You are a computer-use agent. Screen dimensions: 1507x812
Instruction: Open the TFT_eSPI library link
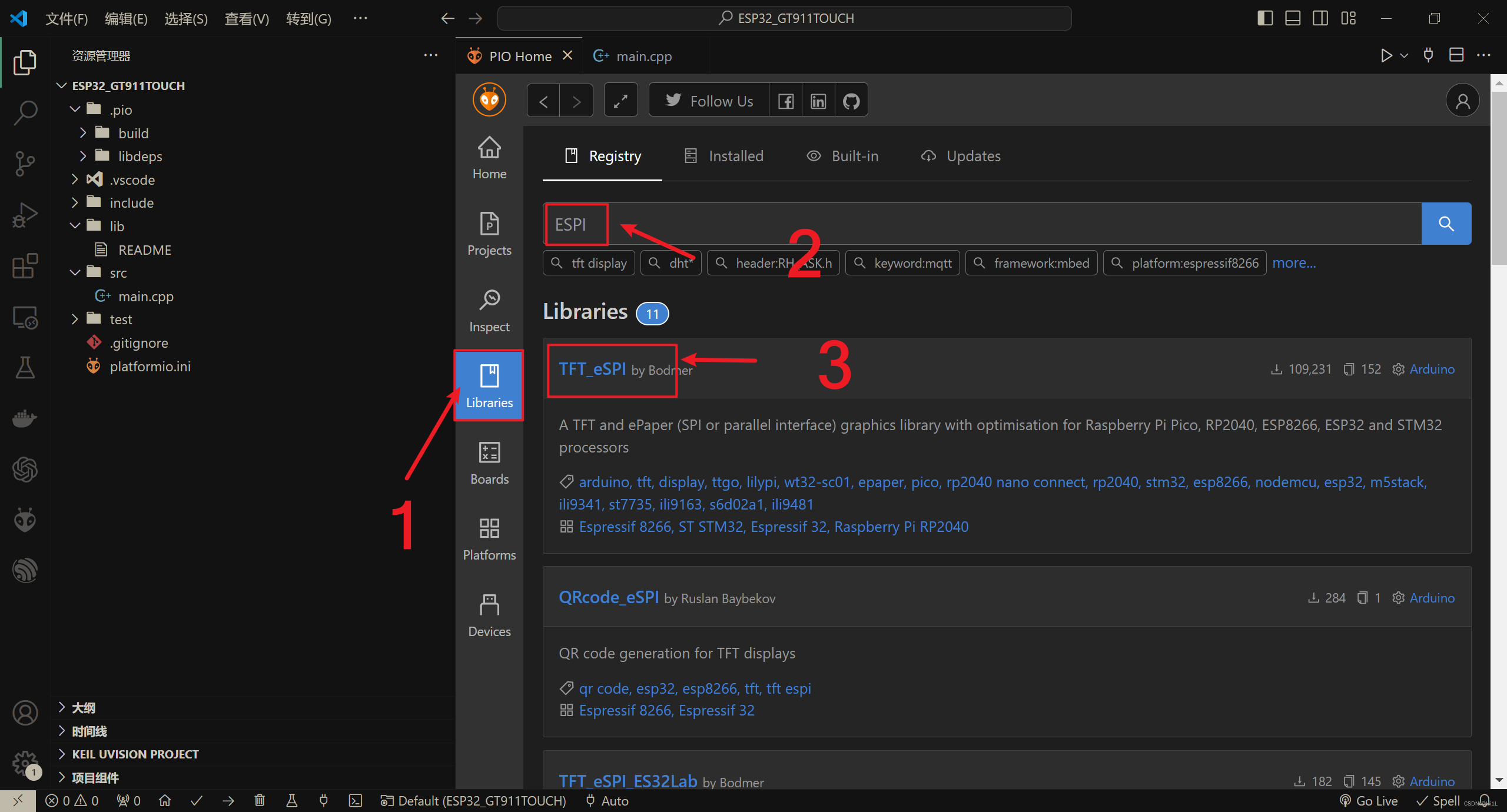[592, 369]
